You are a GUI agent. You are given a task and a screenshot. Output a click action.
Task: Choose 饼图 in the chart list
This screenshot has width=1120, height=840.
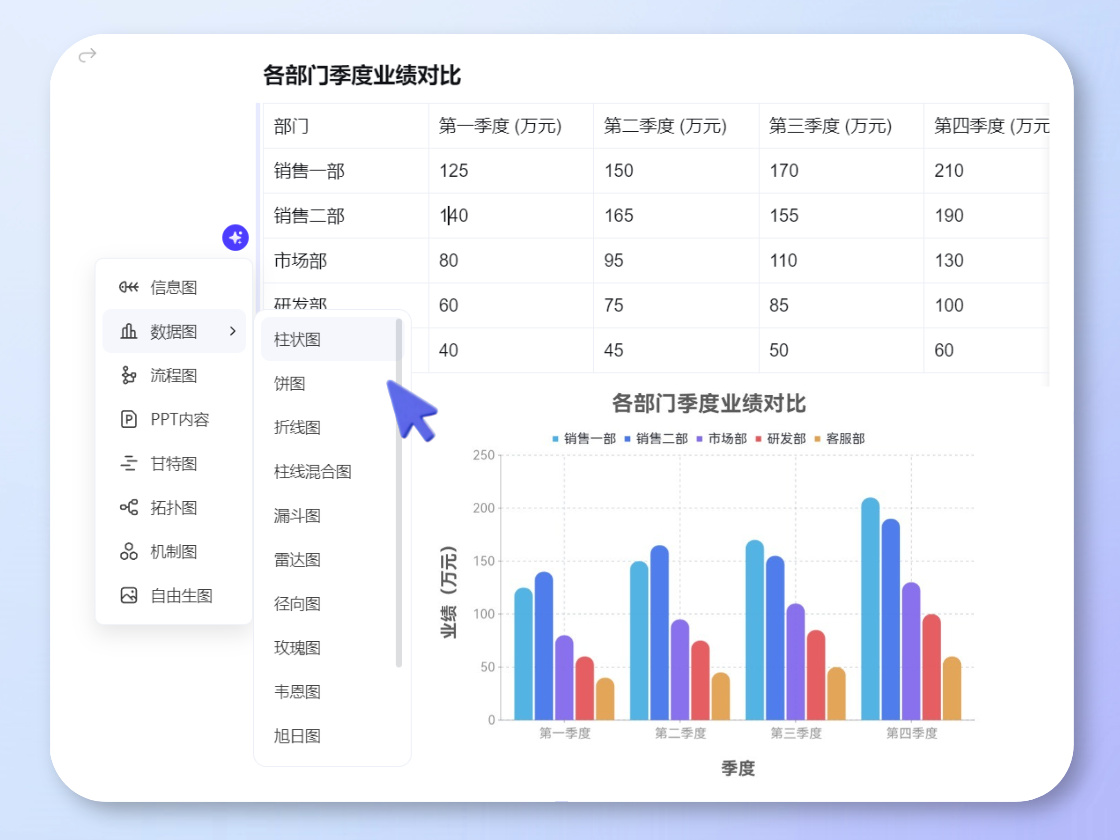coord(290,384)
